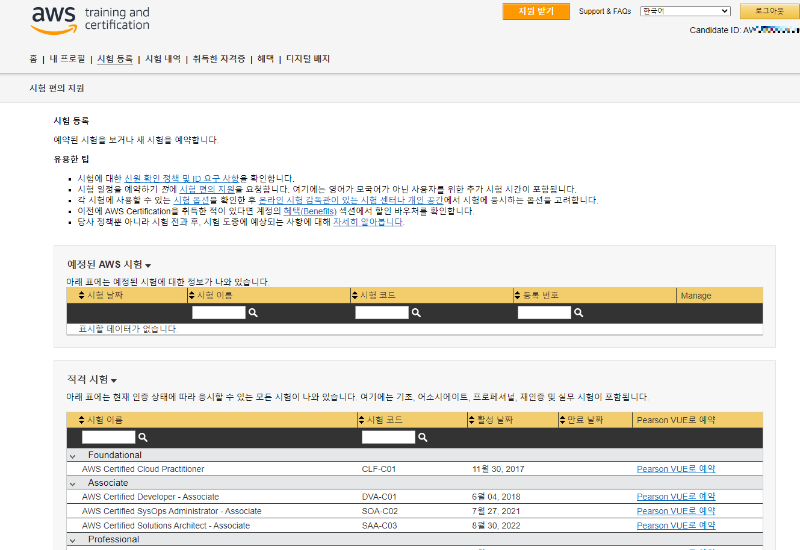The height and width of the screenshot is (550, 800).
Task: Click search magnifier for 시험 코드 in scheduled exams
Action: coord(416,313)
